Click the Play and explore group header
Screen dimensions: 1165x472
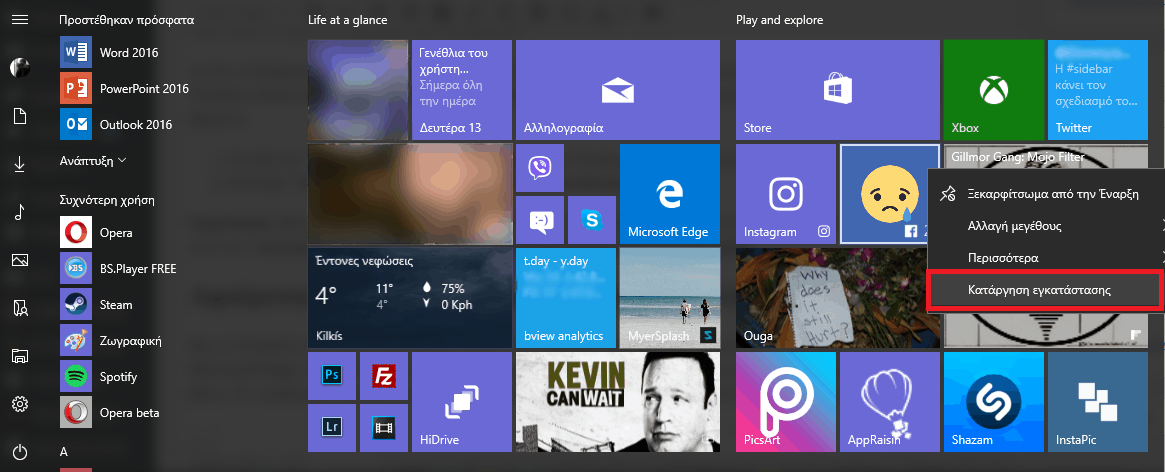(779, 20)
